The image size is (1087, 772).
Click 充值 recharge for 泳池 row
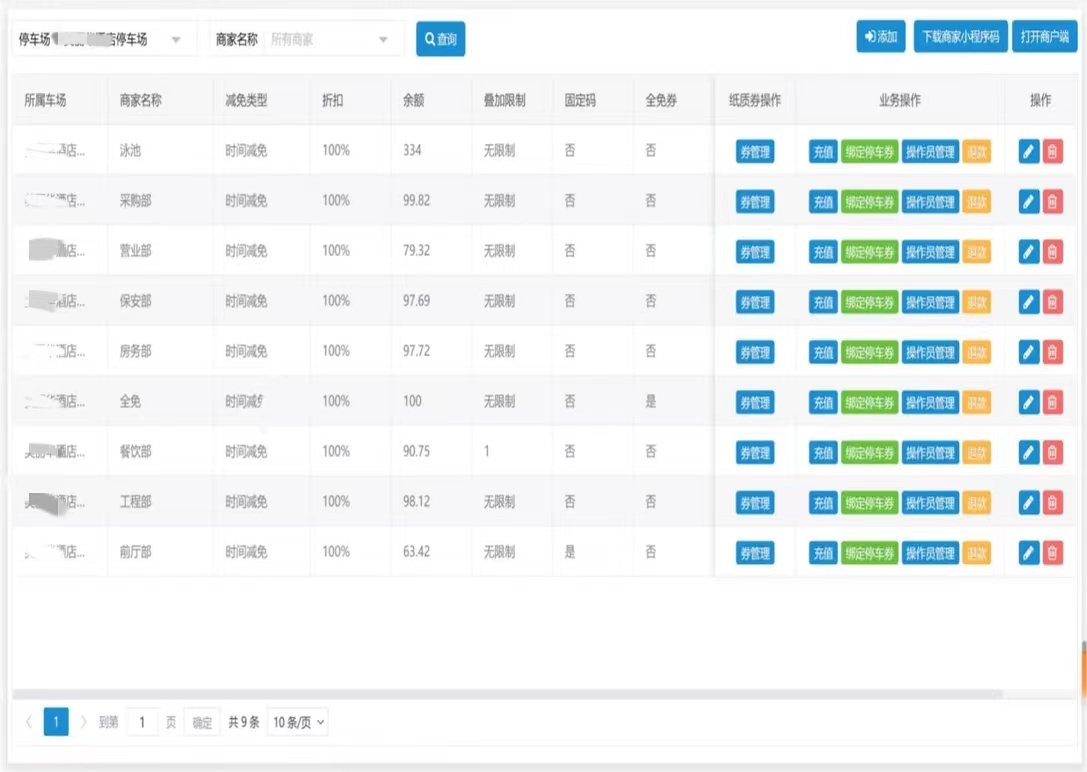823,151
